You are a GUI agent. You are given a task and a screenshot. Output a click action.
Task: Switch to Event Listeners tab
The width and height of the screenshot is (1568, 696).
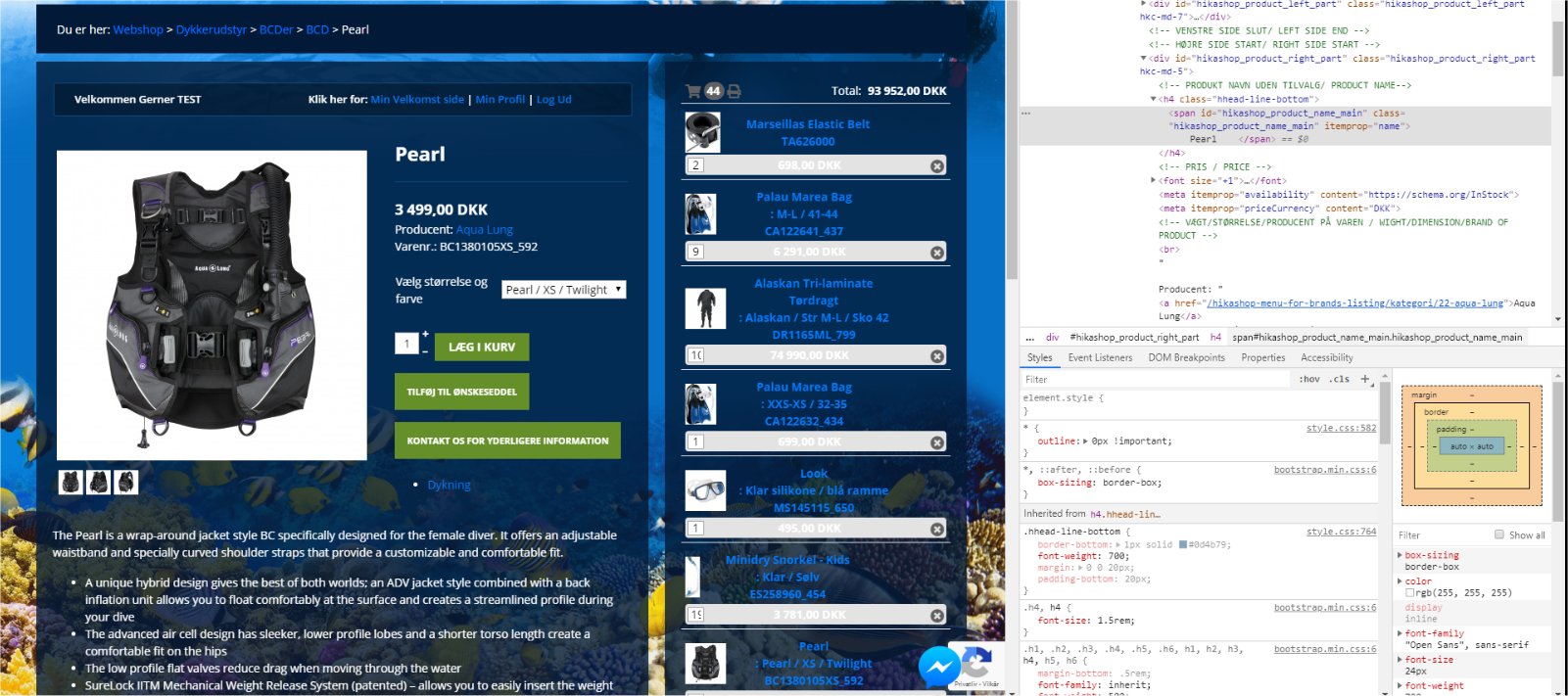point(1100,358)
